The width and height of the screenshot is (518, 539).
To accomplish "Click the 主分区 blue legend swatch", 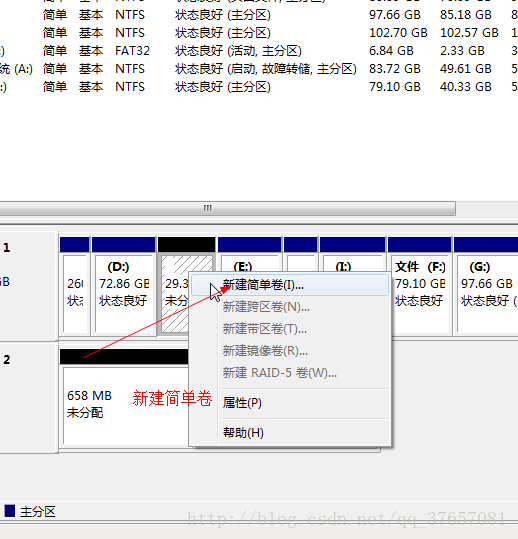I will pyautogui.click(x=10, y=511).
